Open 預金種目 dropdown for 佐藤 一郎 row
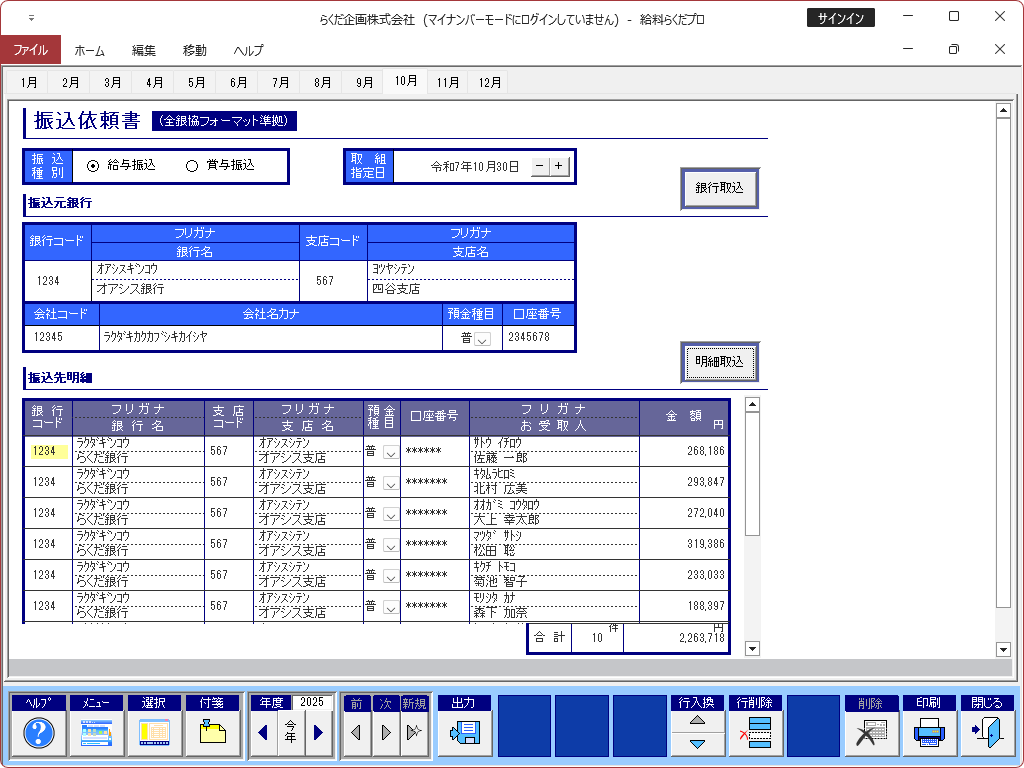Screen dimensions: 1024x768 [390, 452]
